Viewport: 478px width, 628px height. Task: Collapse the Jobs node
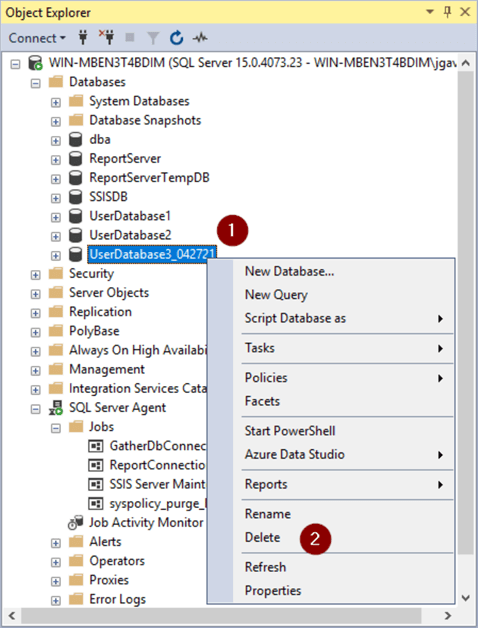[56, 429]
